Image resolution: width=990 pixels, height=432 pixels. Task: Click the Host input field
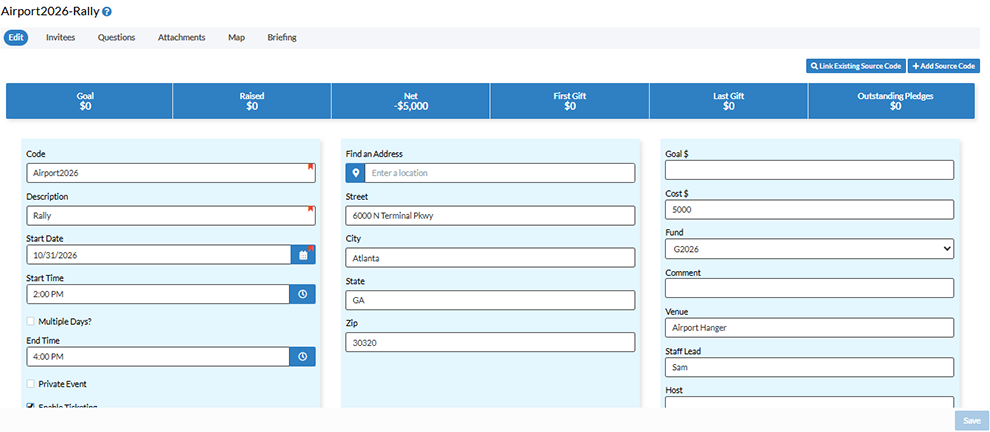pyautogui.click(x=809, y=402)
